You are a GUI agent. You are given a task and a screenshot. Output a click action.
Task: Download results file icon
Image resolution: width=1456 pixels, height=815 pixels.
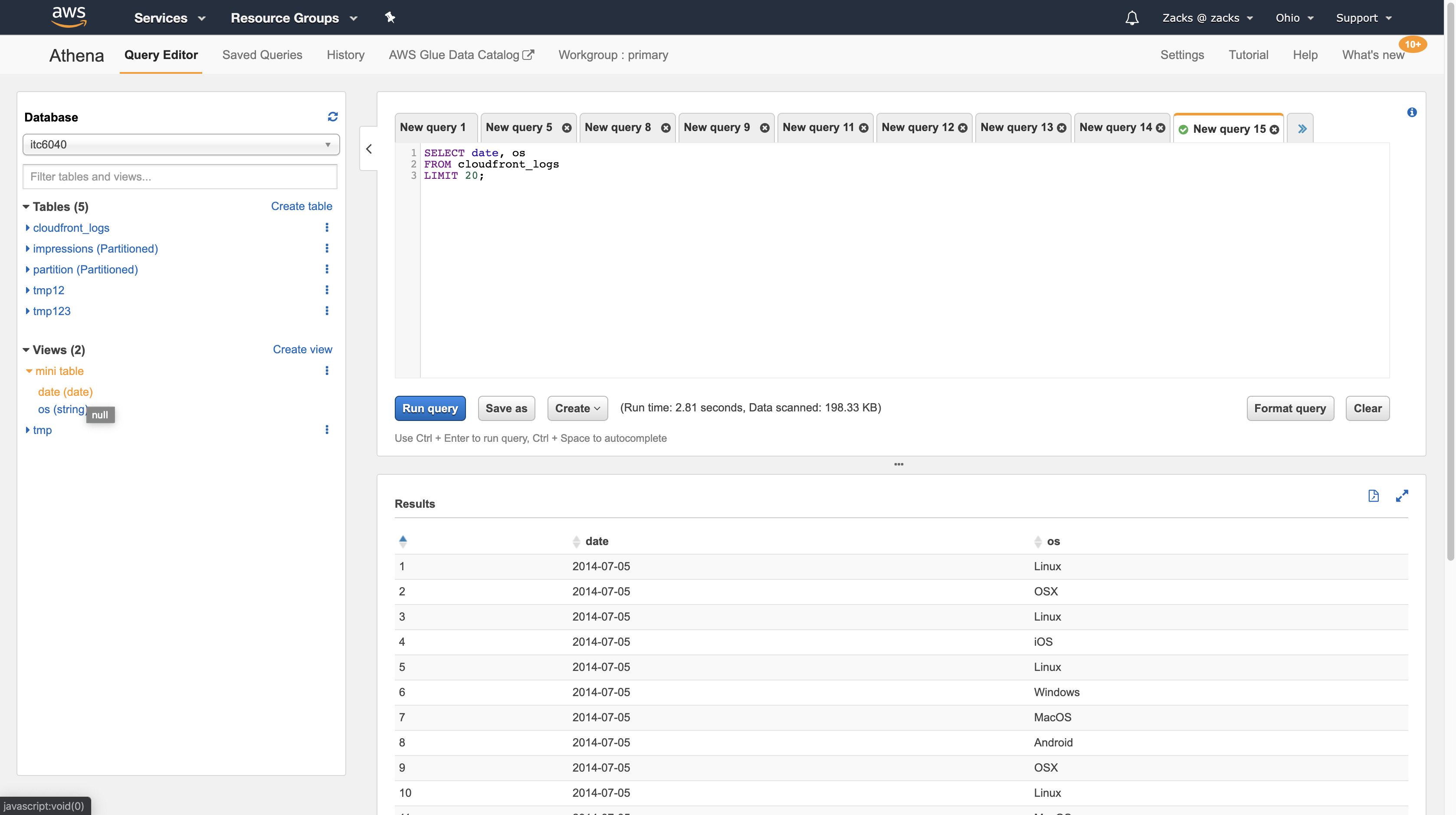1373,496
